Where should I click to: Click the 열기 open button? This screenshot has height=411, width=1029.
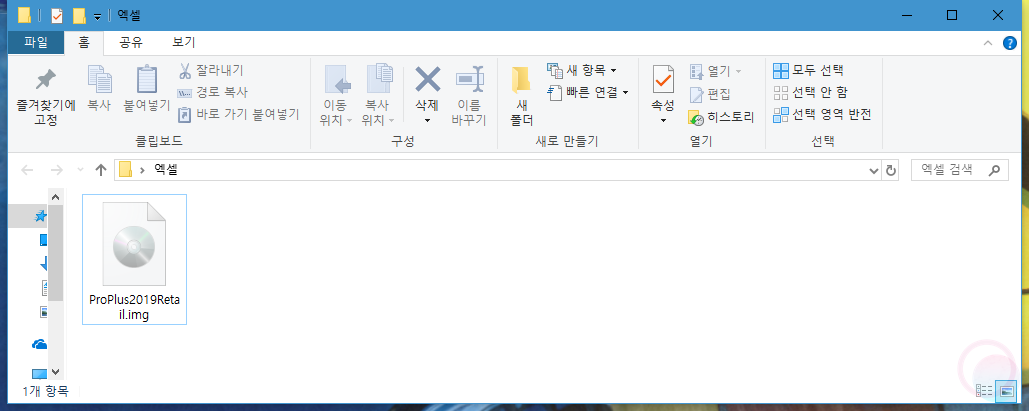pyautogui.click(x=715, y=71)
